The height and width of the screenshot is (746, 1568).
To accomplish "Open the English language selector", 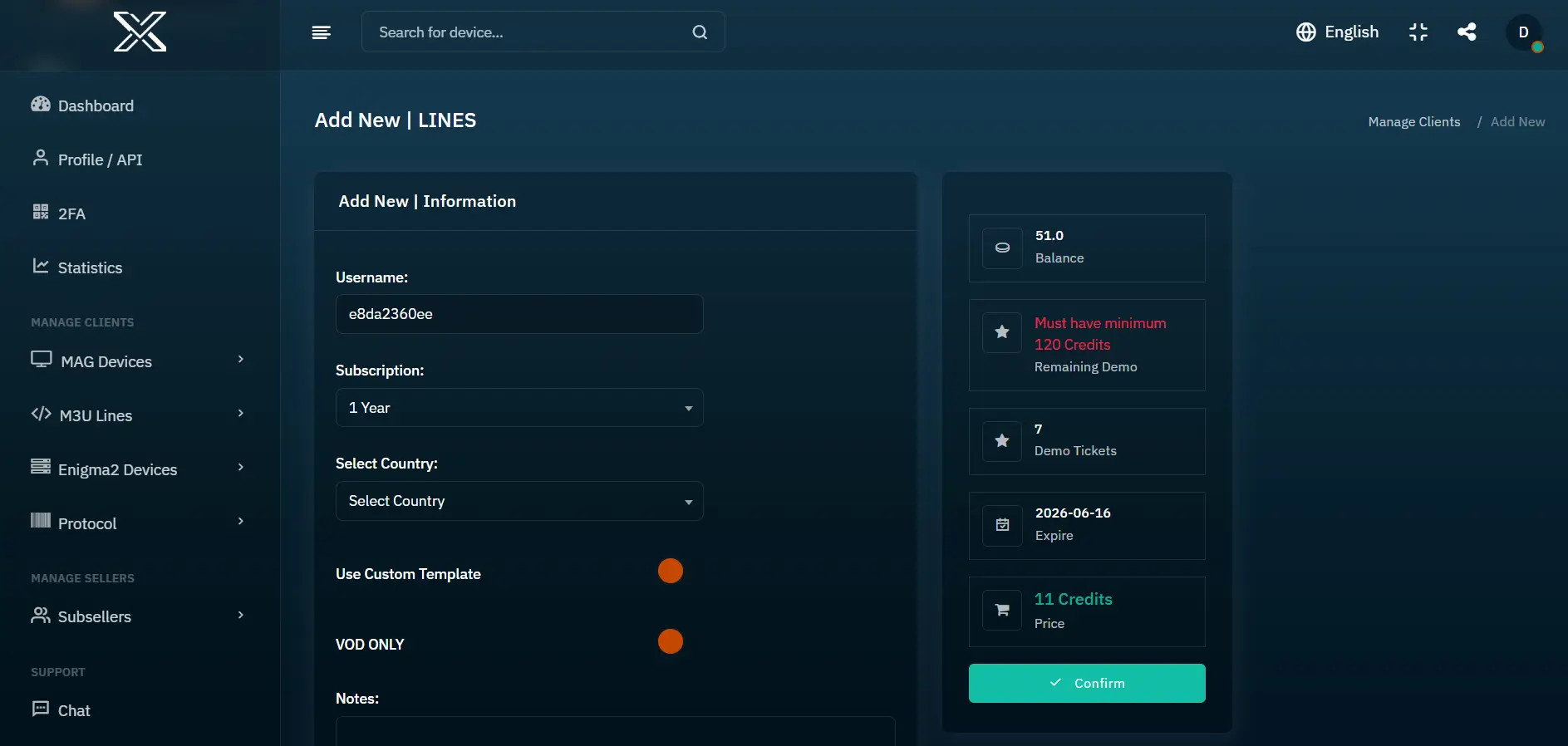I will (1337, 32).
